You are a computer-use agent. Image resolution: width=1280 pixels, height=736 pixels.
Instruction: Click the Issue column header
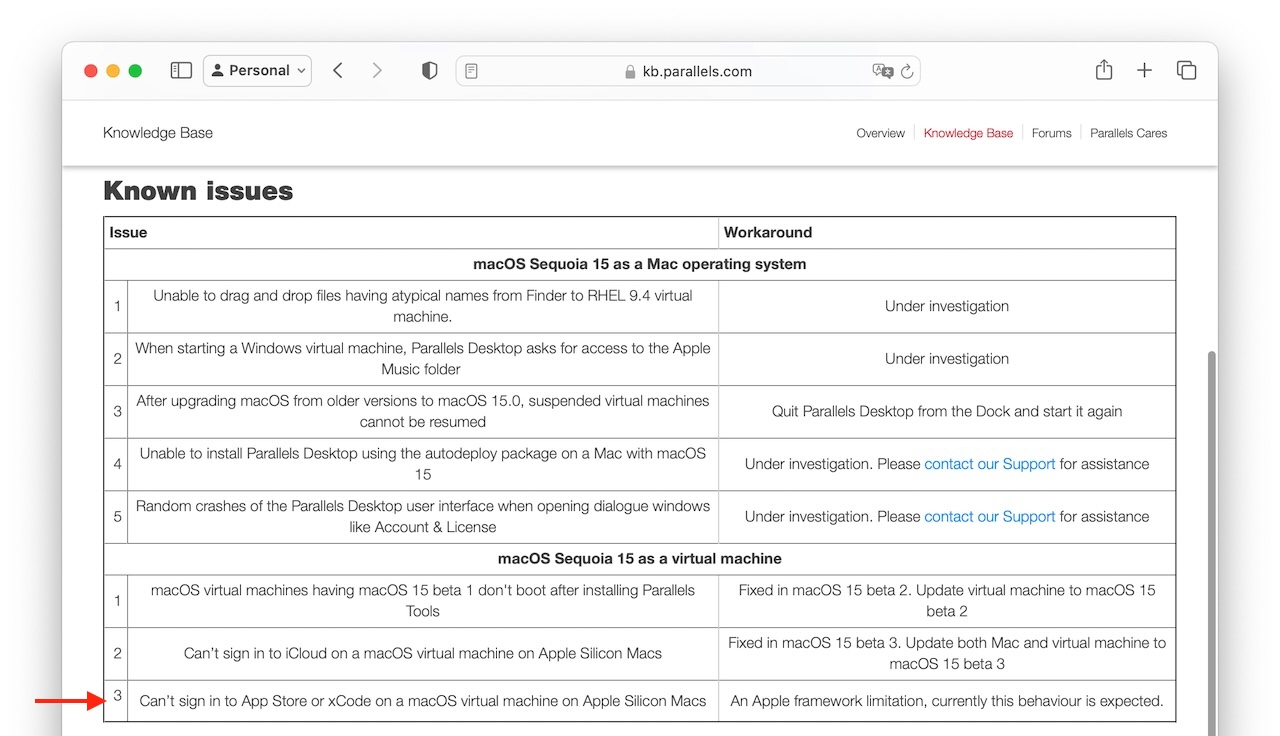[128, 232]
